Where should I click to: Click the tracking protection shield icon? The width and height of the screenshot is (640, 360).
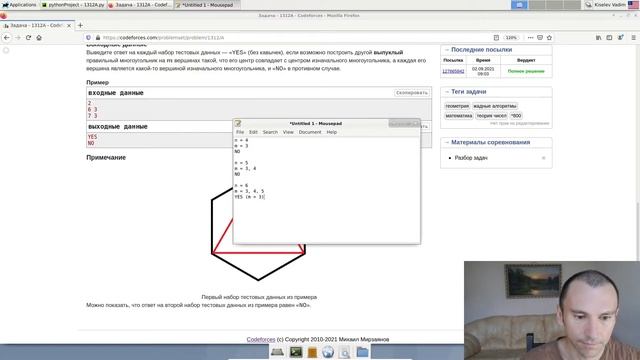click(88, 38)
